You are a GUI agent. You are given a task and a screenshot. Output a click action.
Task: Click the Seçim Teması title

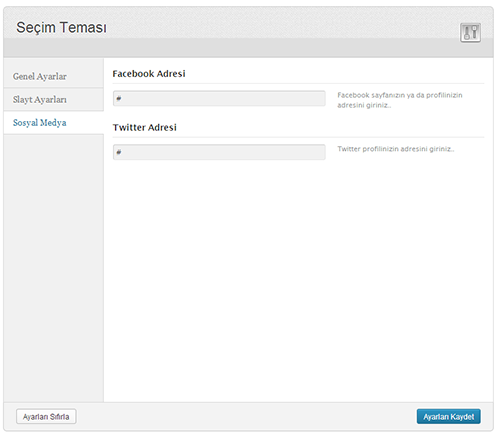click(61, 27)
